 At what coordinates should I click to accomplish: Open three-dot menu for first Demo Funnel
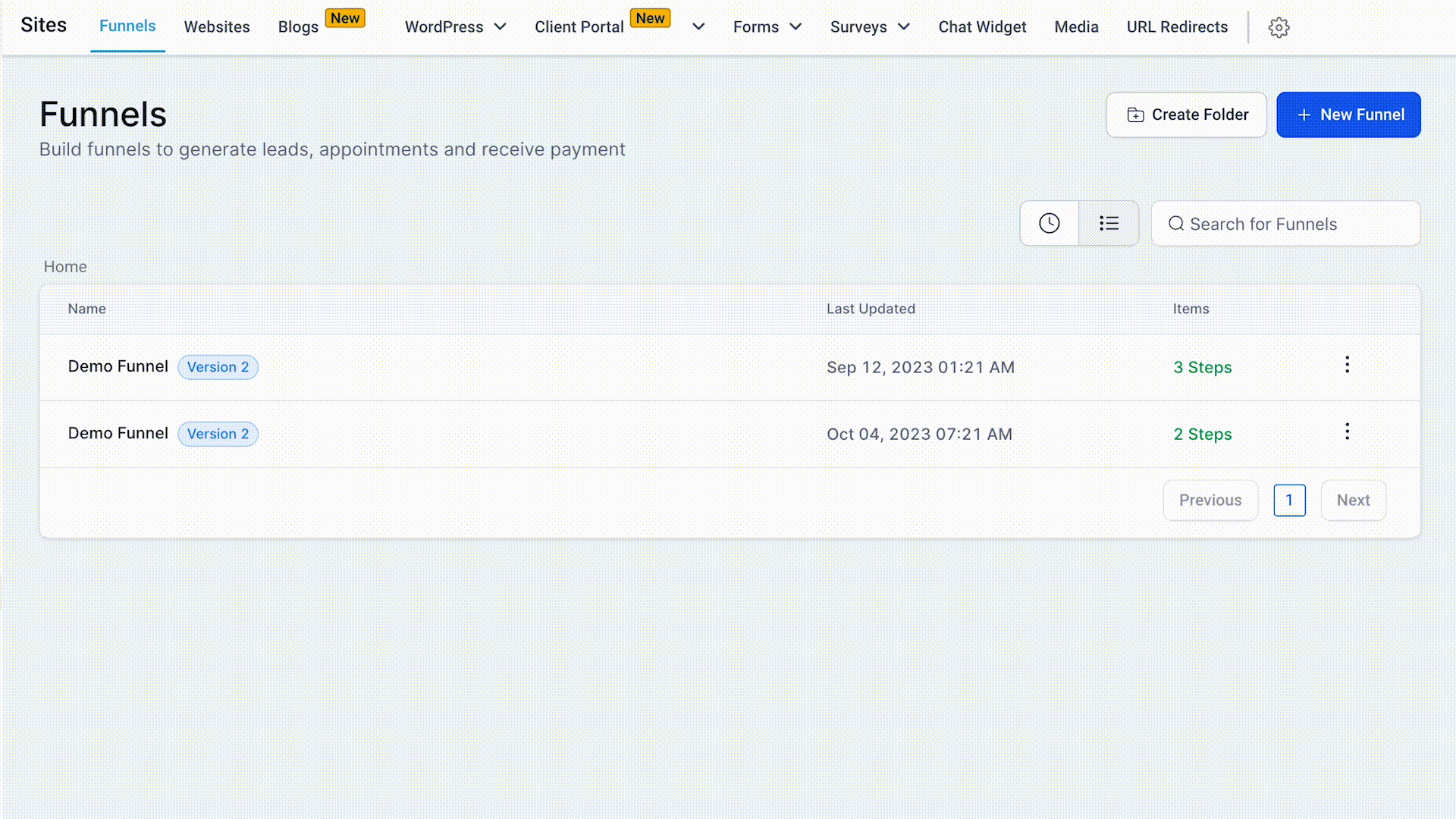1347,366
